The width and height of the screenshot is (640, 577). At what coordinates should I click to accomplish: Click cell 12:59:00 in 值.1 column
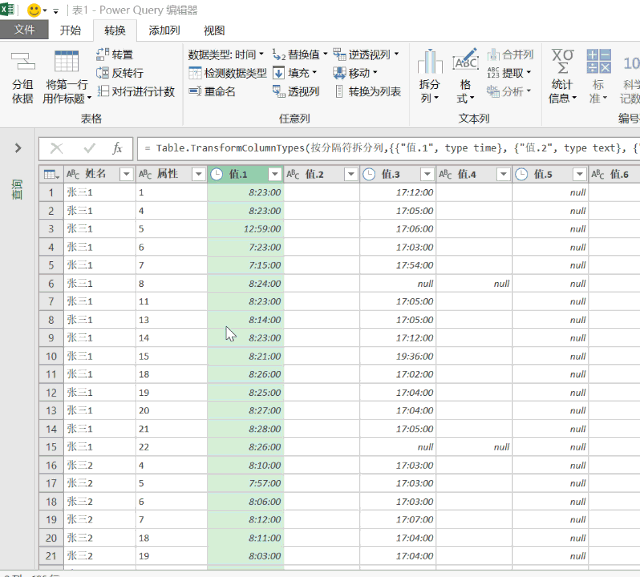coord(246,229)
